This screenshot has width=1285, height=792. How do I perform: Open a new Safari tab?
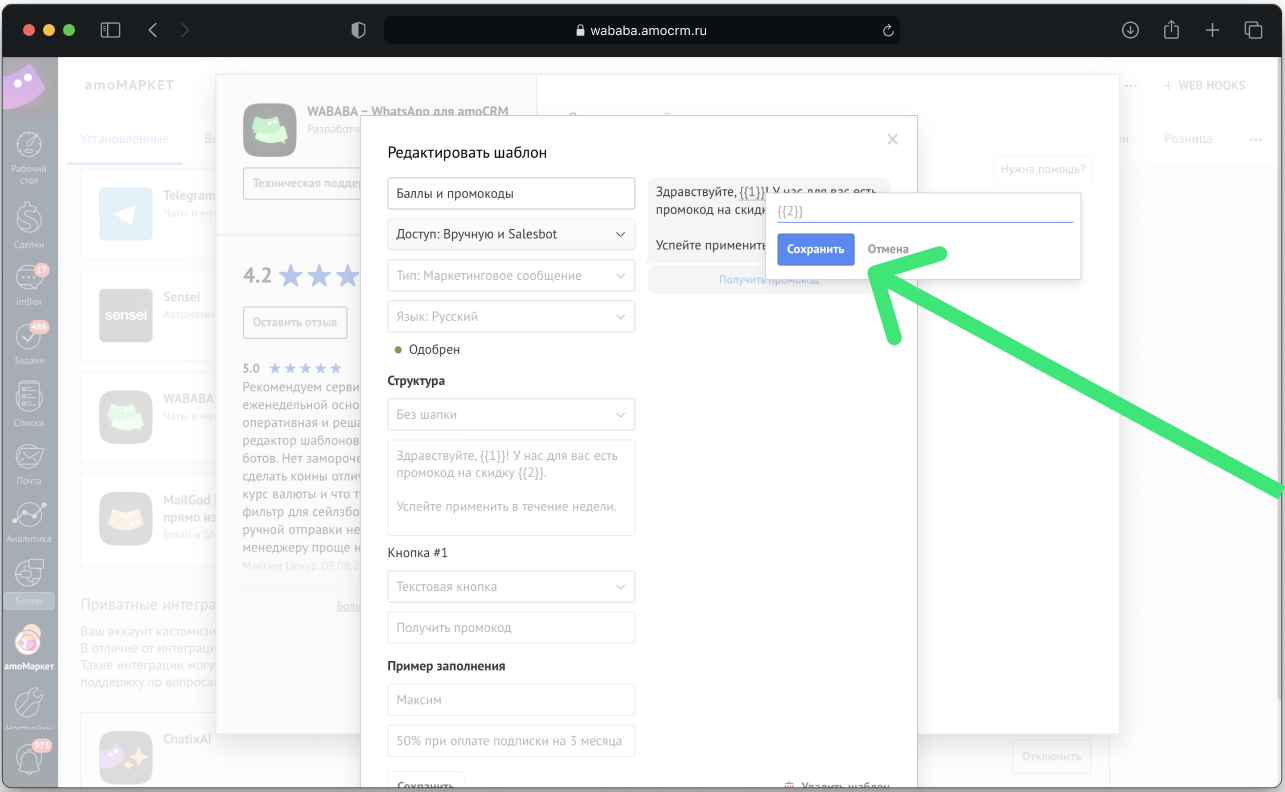tap(1212, 30)
